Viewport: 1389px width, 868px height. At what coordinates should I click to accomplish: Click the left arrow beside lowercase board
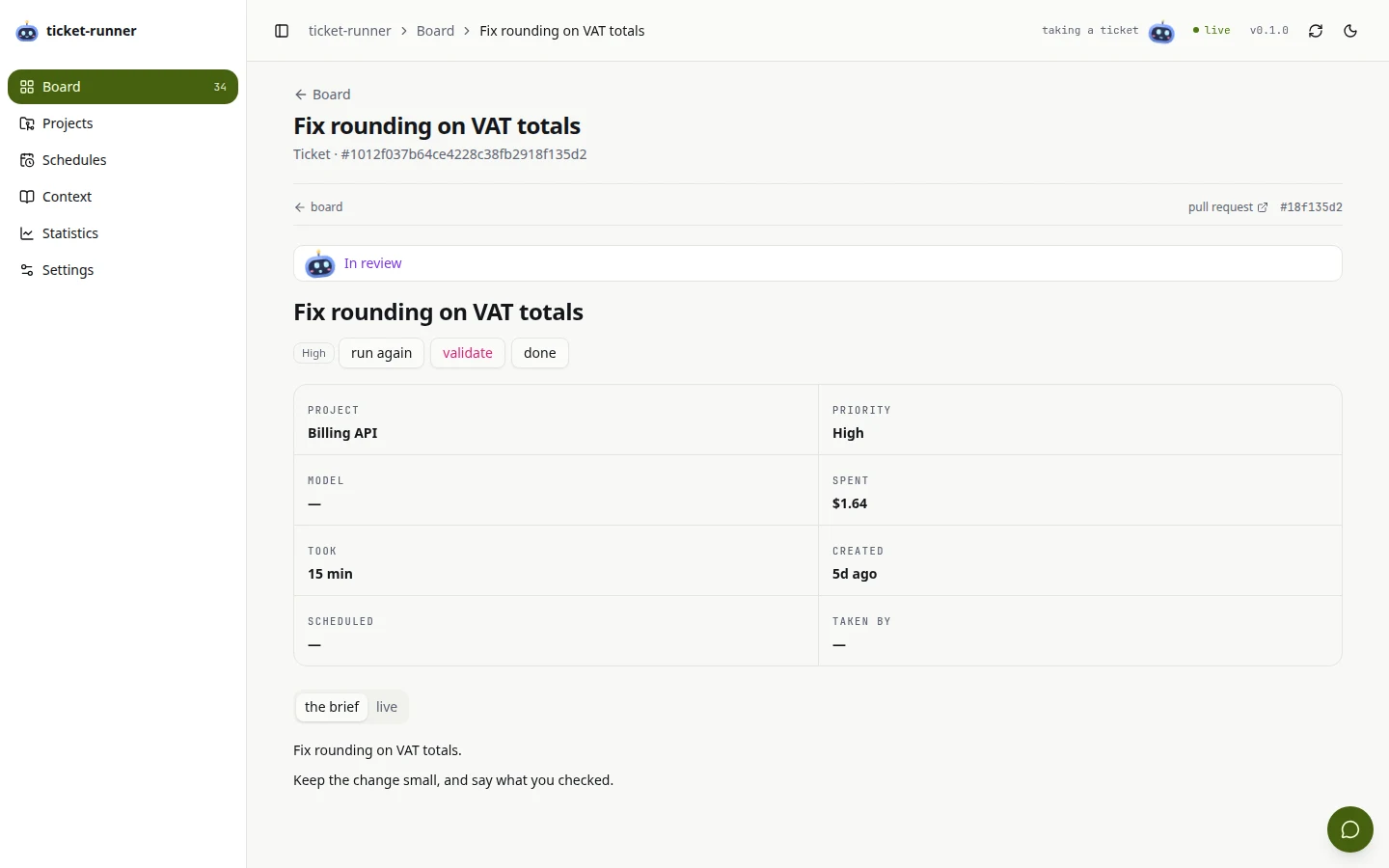300,207
